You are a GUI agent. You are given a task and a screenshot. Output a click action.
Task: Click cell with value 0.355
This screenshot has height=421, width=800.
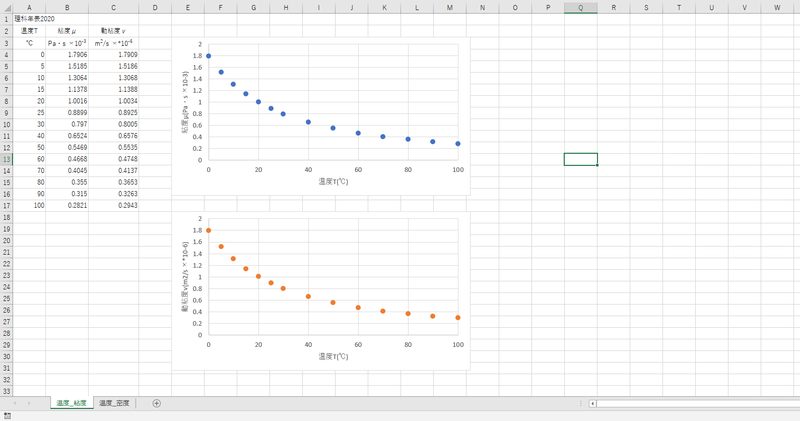(x=67, y=182)
